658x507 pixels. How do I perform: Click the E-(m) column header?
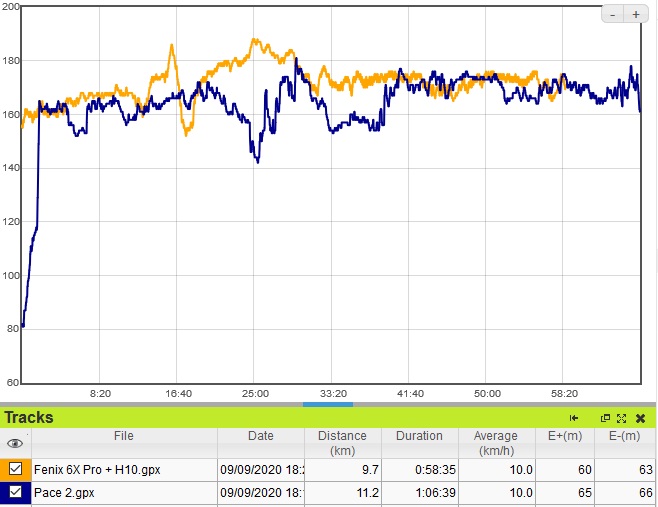point(627,436)
